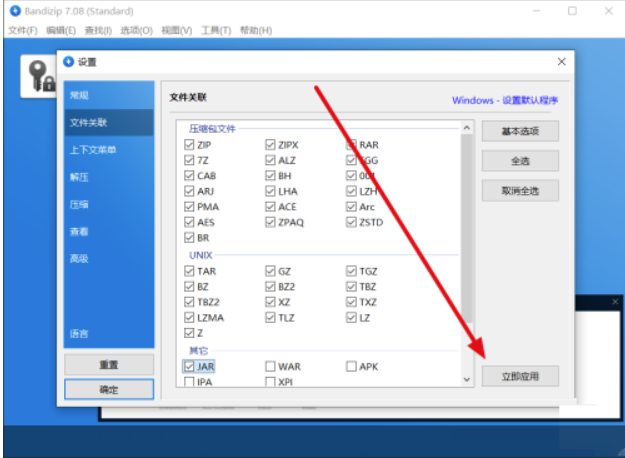The width and height of the screenshot is (625, 458).
Task: Toggle the LZ checkbox
Action: (x=351, y=318)
